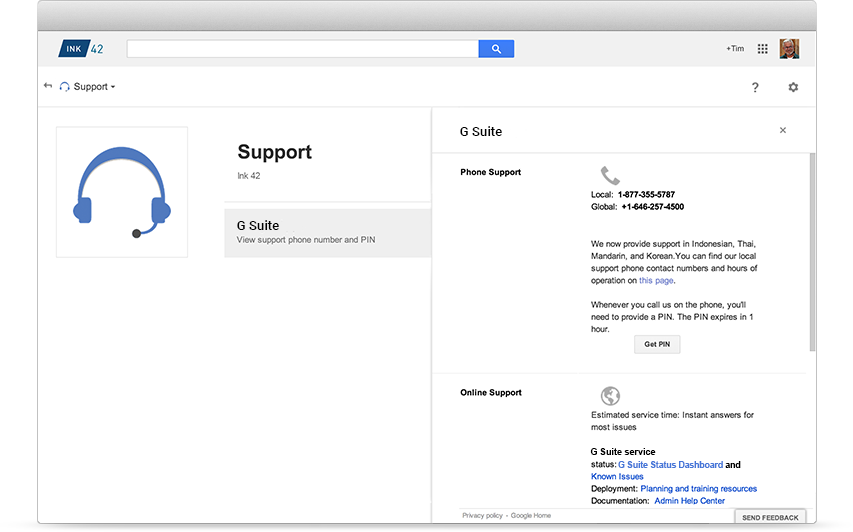
Task: Click the +Tim profile link
Action: [735, 48]
